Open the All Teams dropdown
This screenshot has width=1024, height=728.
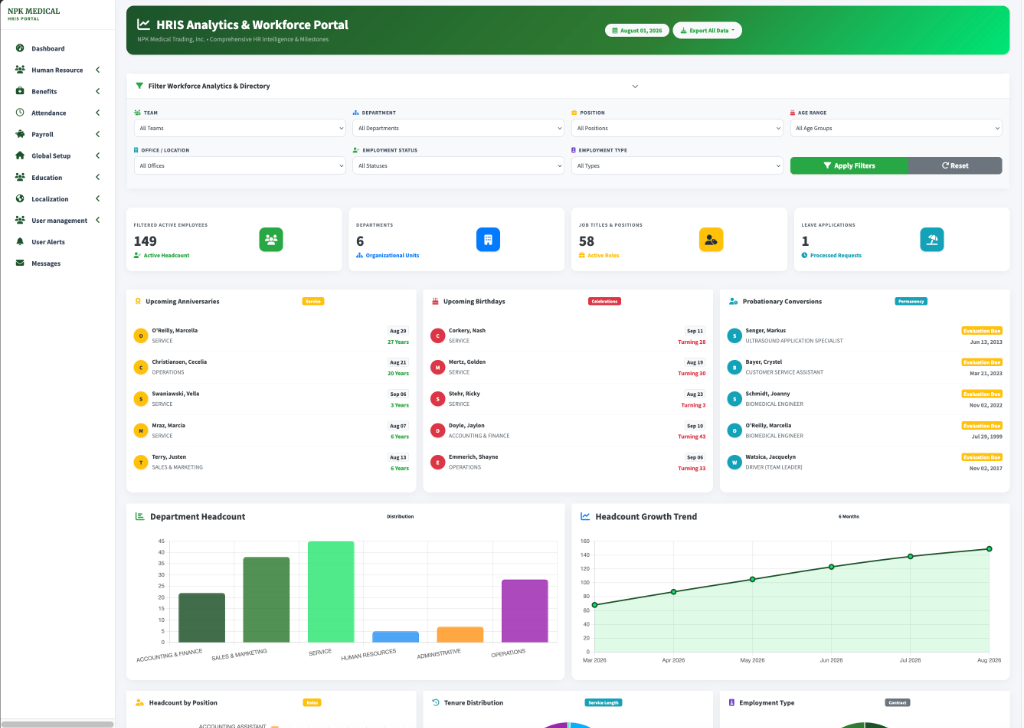pos(240,128)
